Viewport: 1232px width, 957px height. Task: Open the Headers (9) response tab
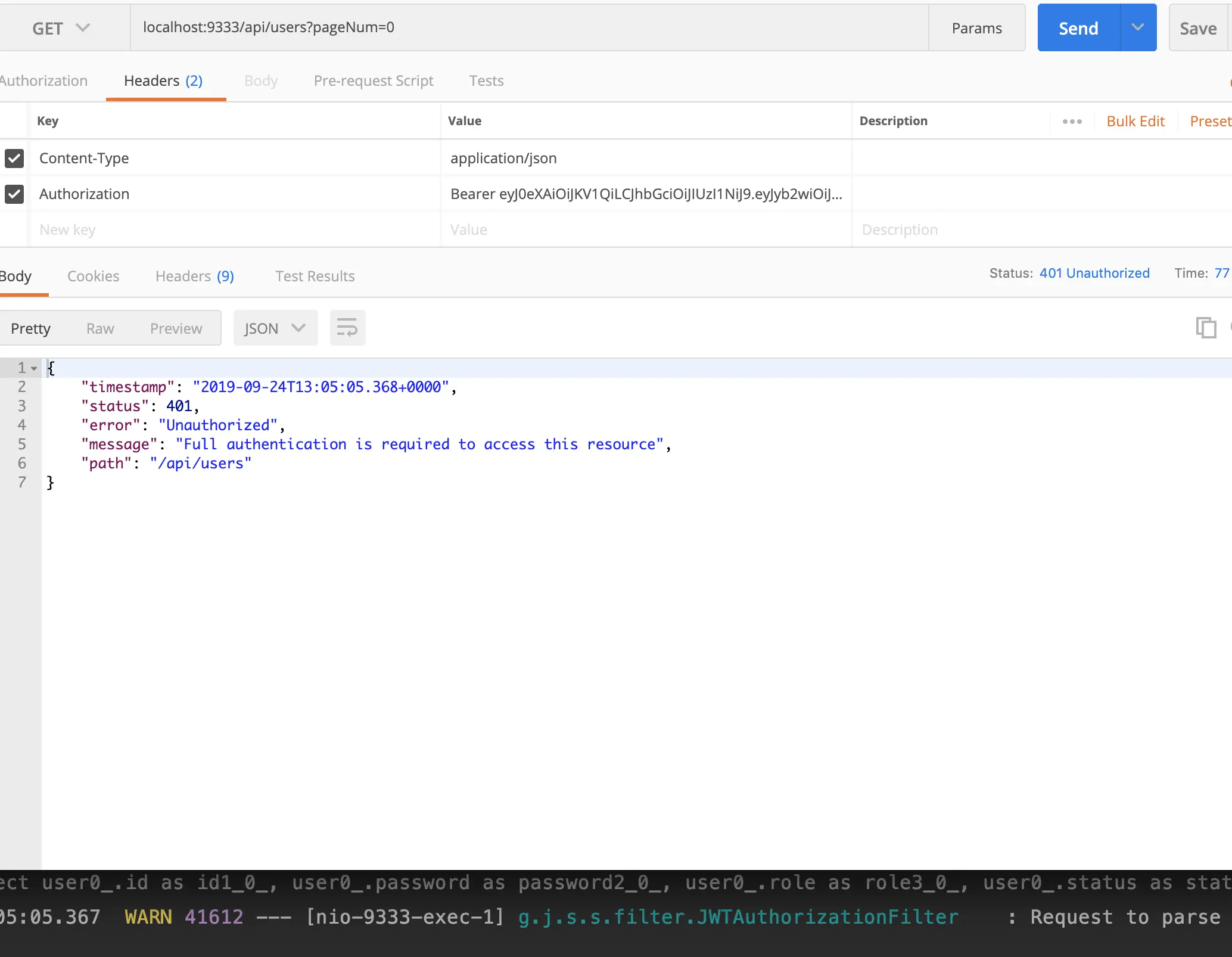[x=194, y=276]
